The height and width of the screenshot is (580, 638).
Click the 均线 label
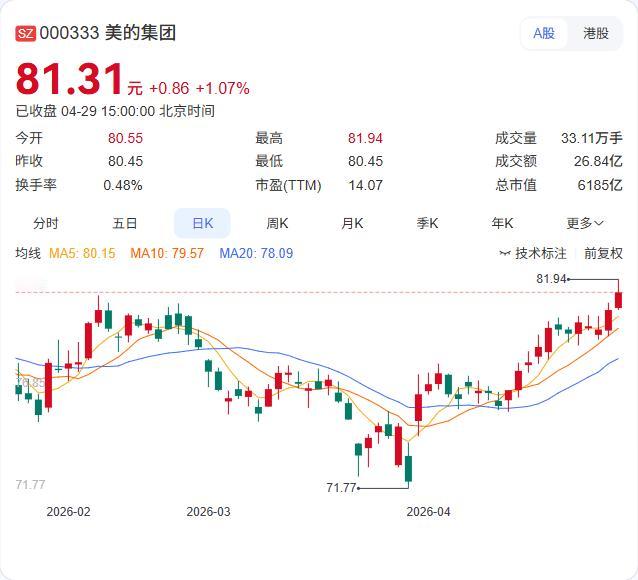click(x=28, y=253)
